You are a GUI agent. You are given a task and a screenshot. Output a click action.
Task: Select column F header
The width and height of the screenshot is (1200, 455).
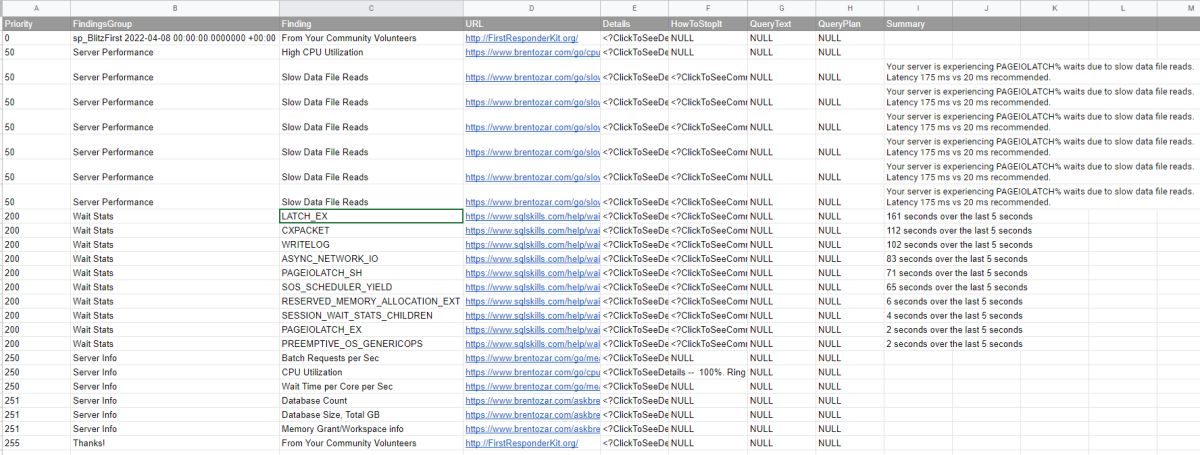[x=707, y=8]
